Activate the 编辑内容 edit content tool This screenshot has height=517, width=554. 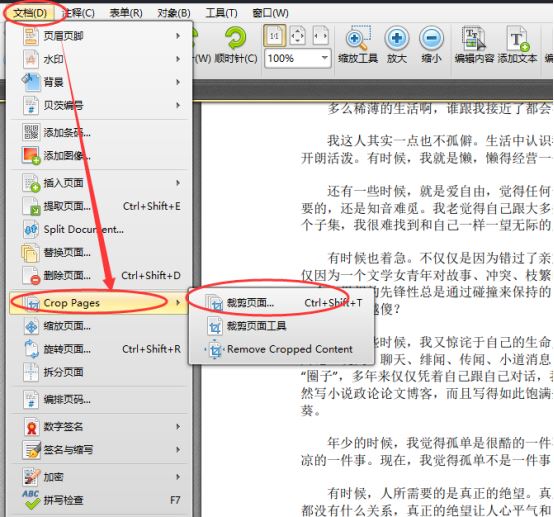pyautogui.click(x=474, y=45)
